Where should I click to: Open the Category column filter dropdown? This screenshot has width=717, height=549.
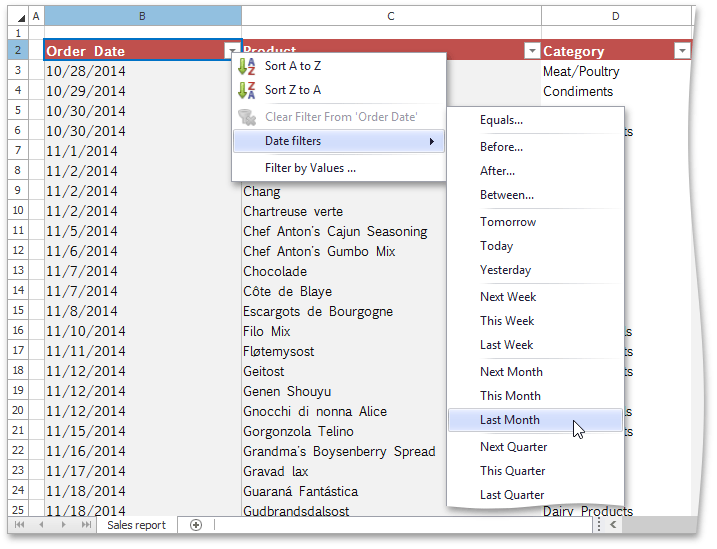(x=682, y=50)
